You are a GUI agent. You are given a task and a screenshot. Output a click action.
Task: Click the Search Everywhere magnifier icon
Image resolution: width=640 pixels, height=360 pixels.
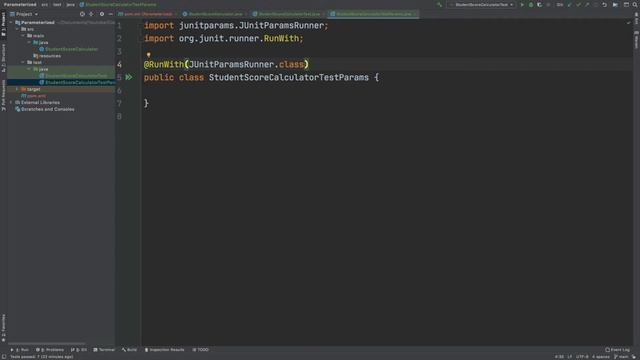(x=635, y=5)
